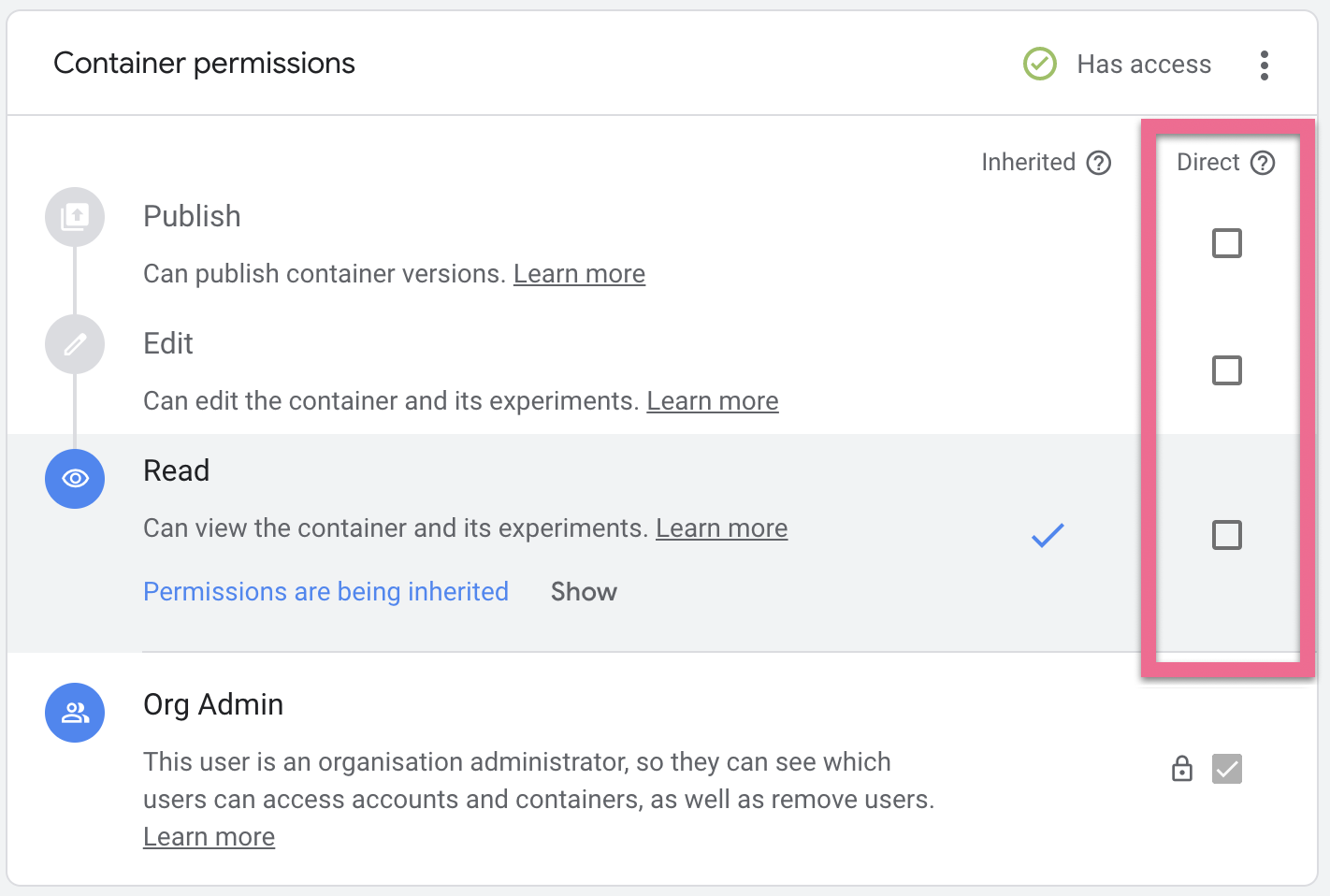The width and height of the screenshot is (1330, 896).
Task: Click the Direct help question icon
Action: point(1263,163)
